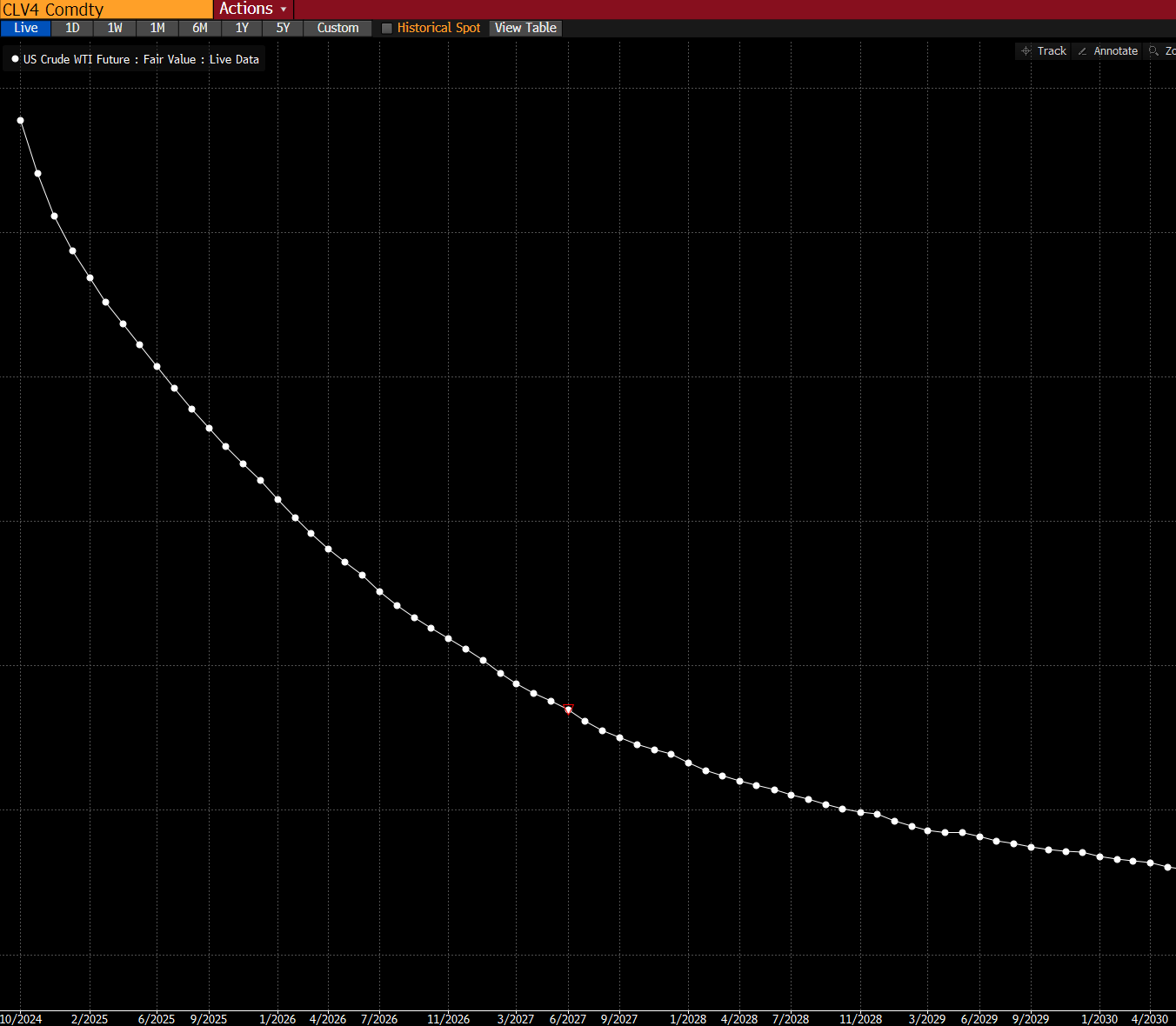The image size is (1176, 1026).
Task: Activate the Annotate pencil tool
Action: 1107,51
